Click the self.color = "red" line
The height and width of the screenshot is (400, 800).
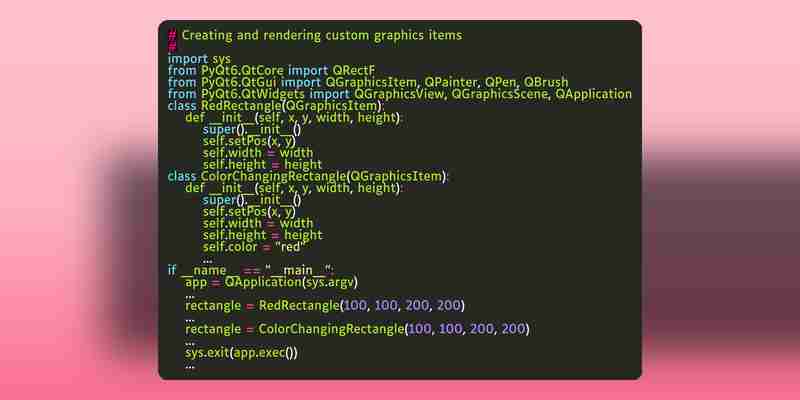254,247
